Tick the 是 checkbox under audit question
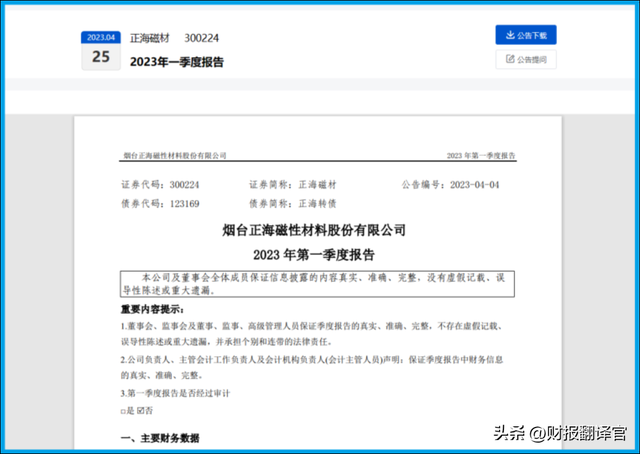Screen dimensions: 640x454 123,412
